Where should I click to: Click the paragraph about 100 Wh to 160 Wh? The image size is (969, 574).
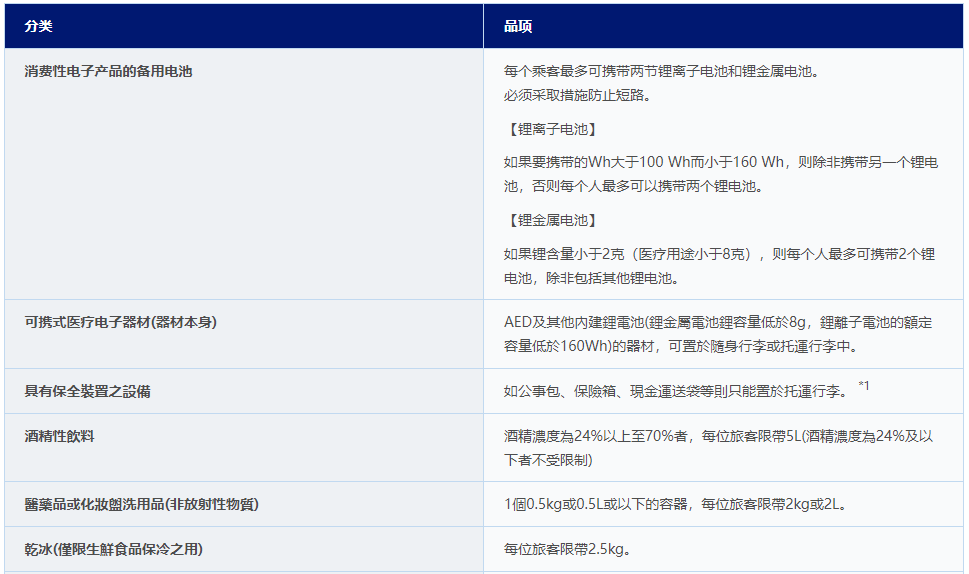click(x=720, y=174)
